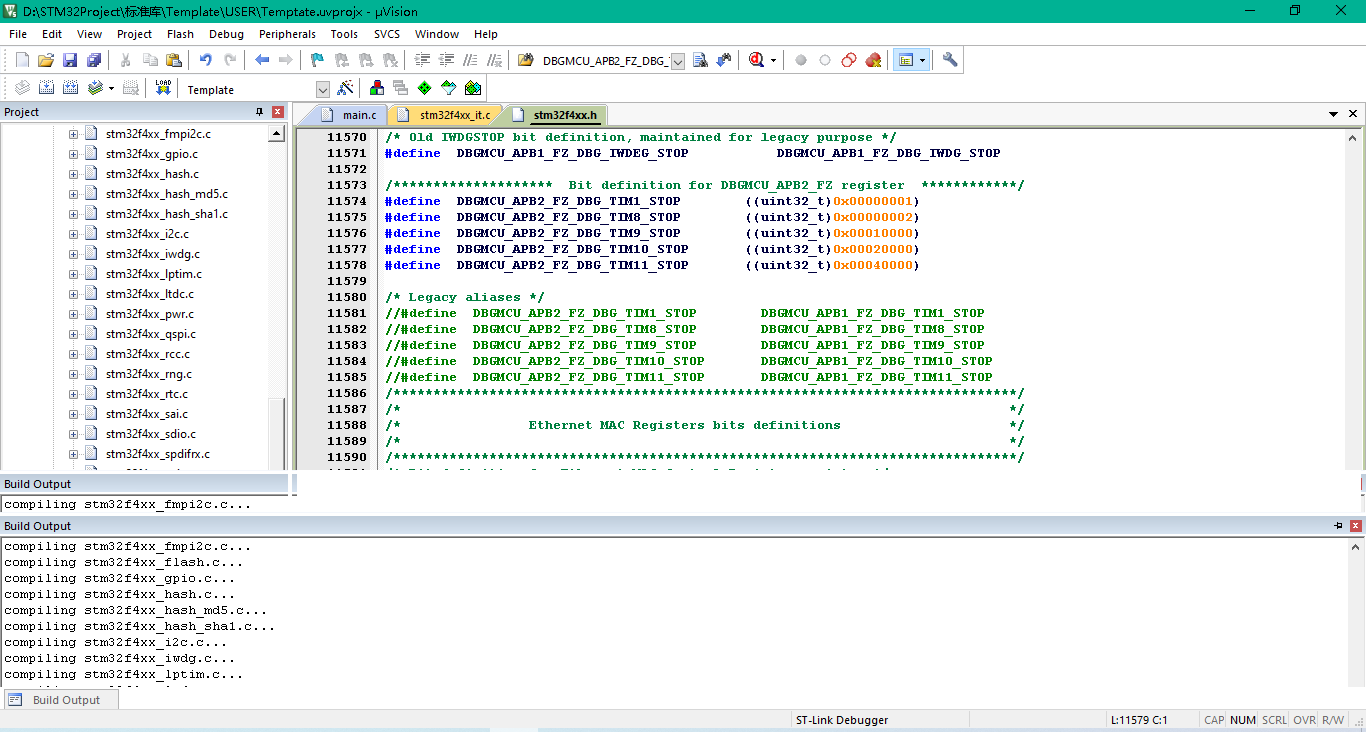Screen dimensions: 1366x732
Task: Click the Configuration wrench icon
Action: point(950,60)
